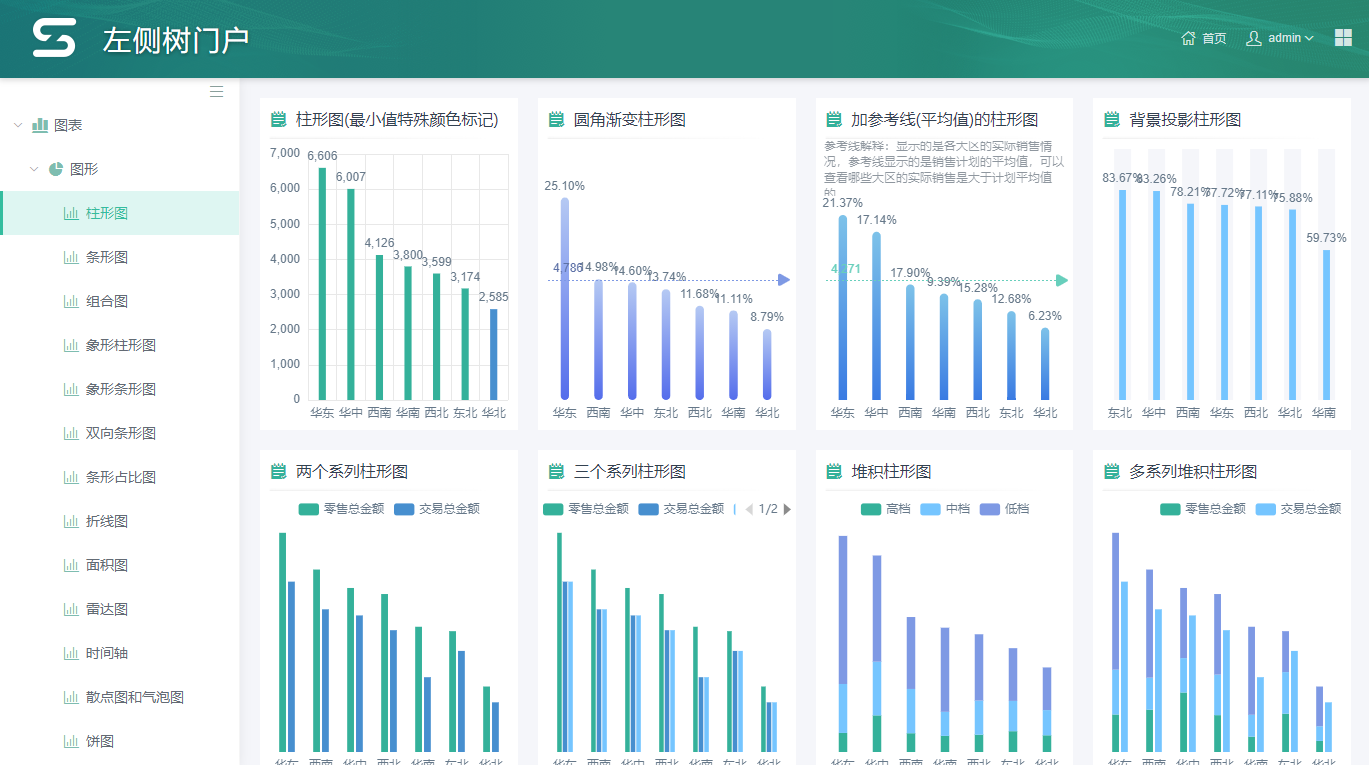1369x765 pixels.
Task: Click the portal logo icon in header
Action: (54, 38)
